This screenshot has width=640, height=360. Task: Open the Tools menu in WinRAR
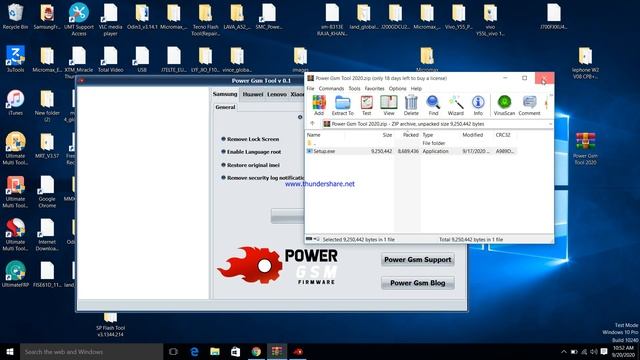354,89
